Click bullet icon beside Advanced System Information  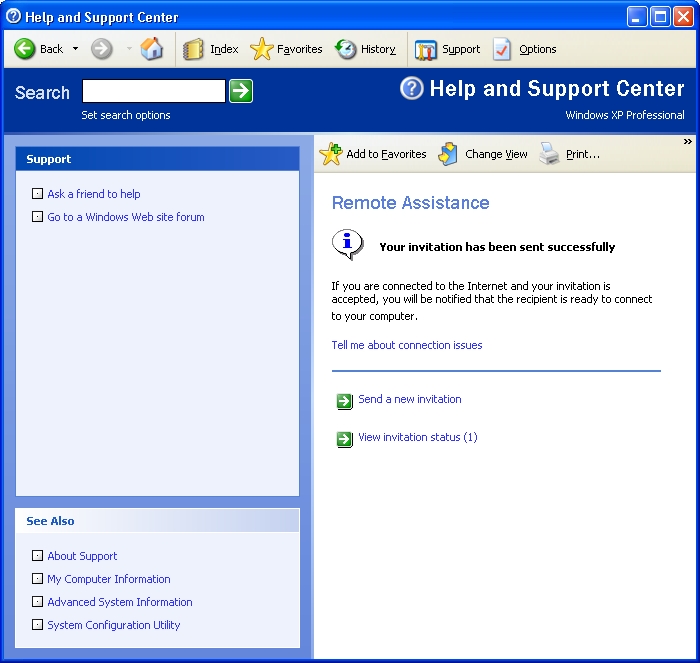(38, 601)
